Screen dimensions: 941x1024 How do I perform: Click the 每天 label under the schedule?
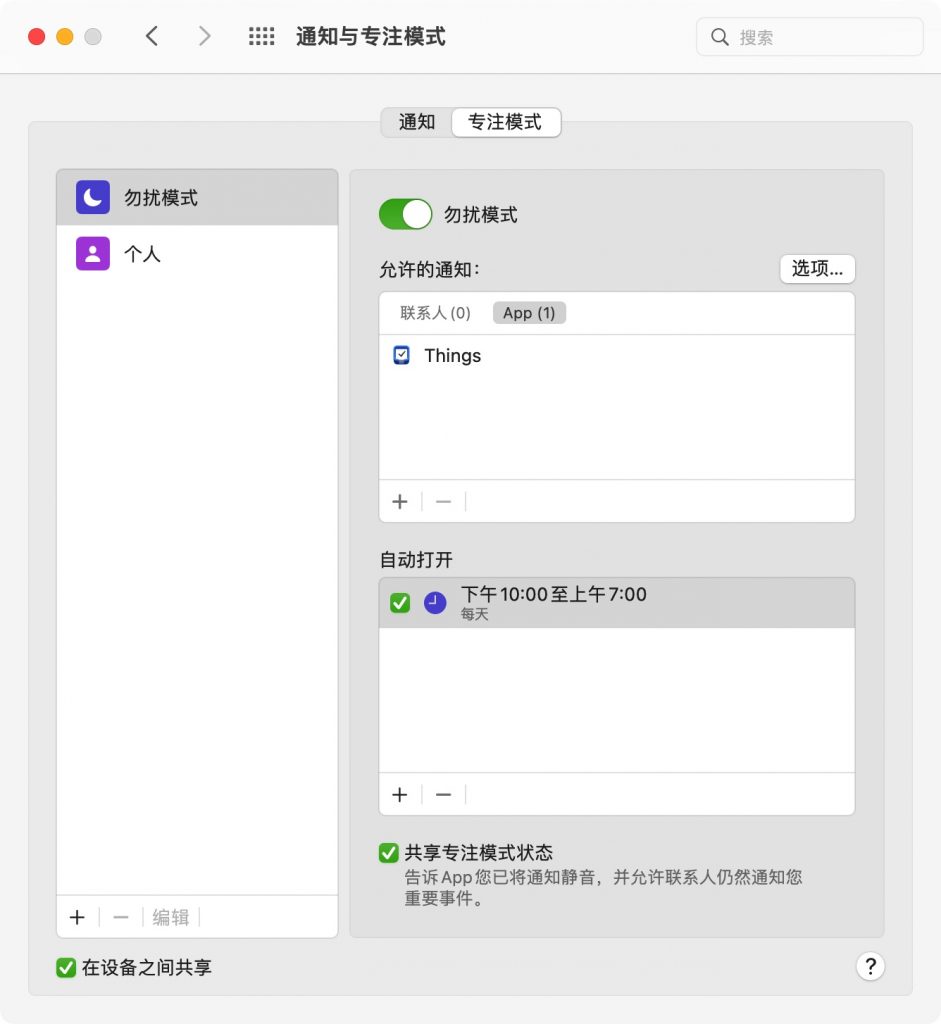click(475, 615)
